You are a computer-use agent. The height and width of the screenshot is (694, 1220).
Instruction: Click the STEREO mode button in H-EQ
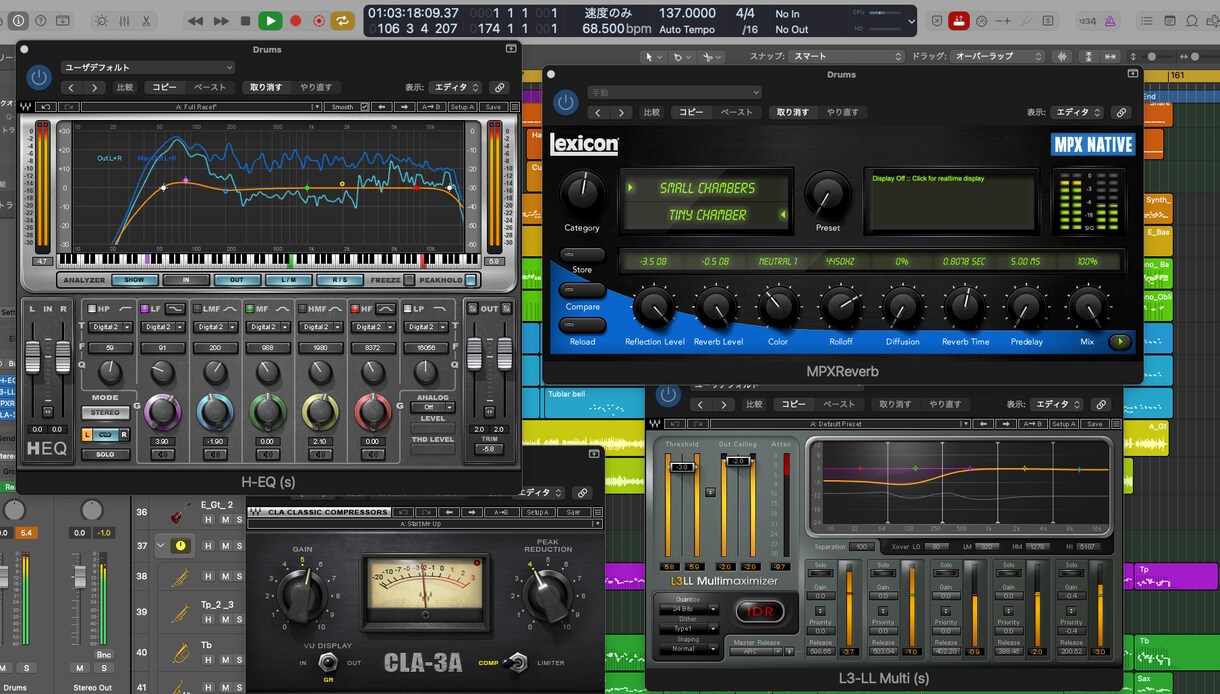click(x=105, y=412)
